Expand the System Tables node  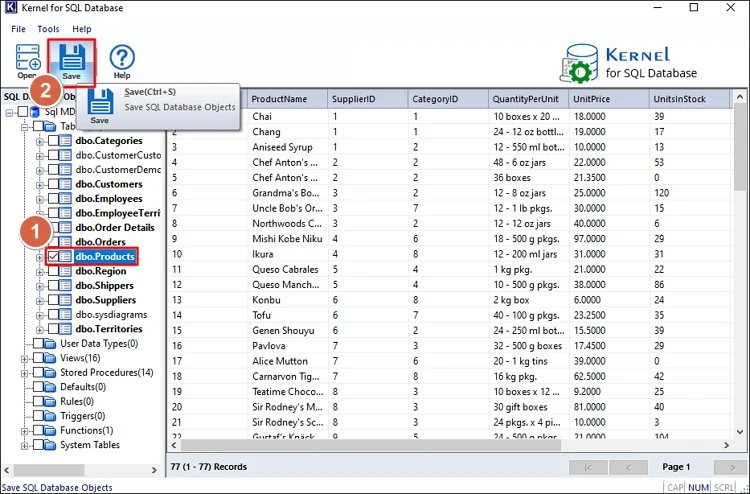click(x=25, y=446)
